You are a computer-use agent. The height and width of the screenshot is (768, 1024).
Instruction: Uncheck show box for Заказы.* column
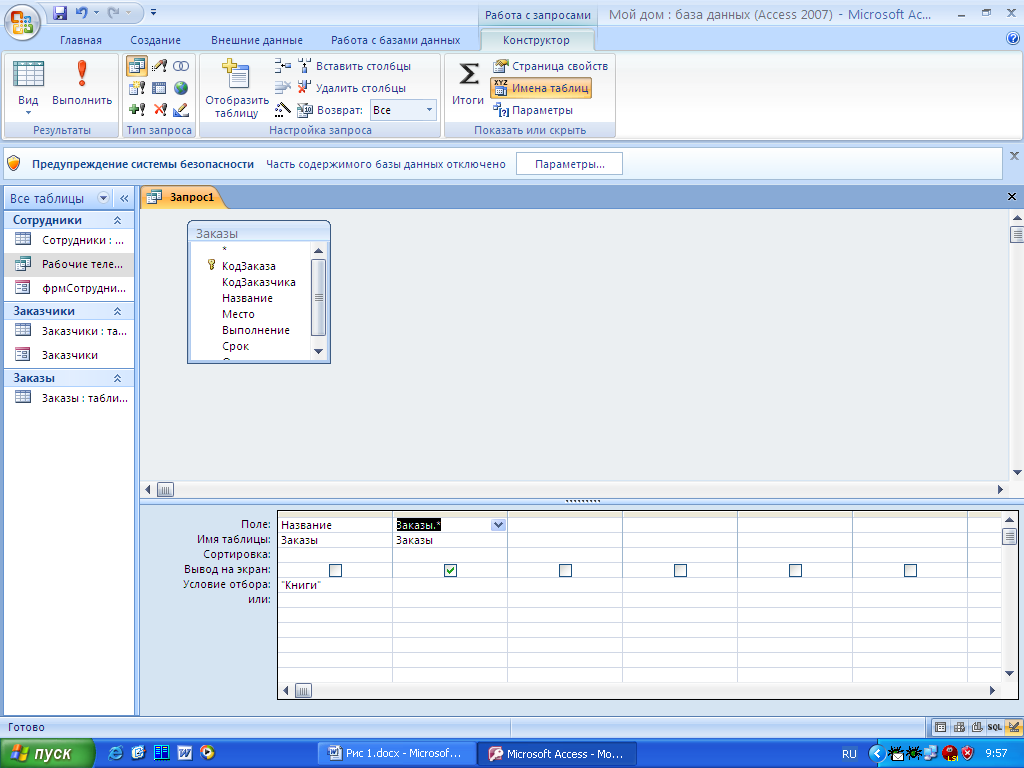[450, 571]
